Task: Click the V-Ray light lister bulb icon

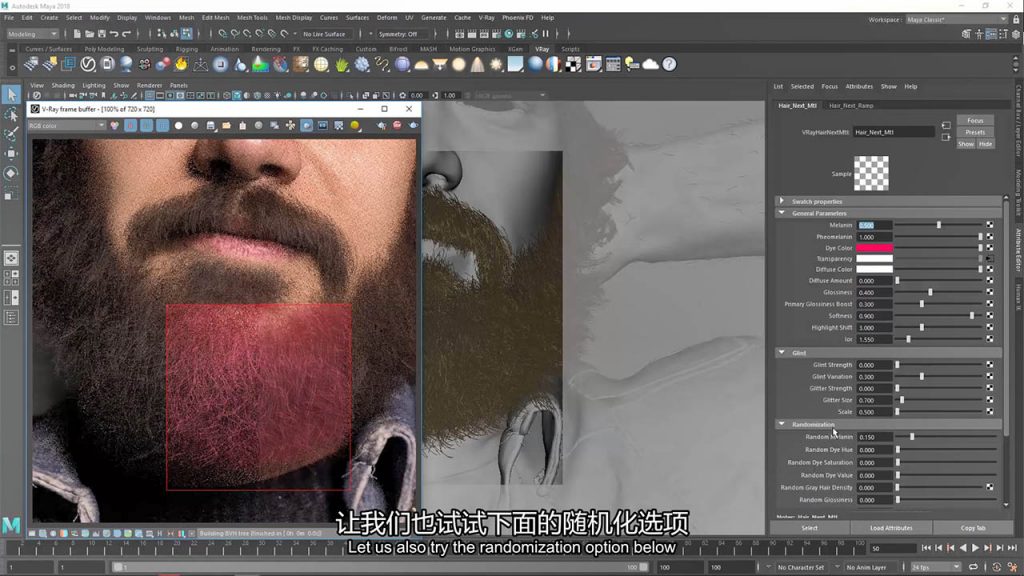Action: point(632,64)
